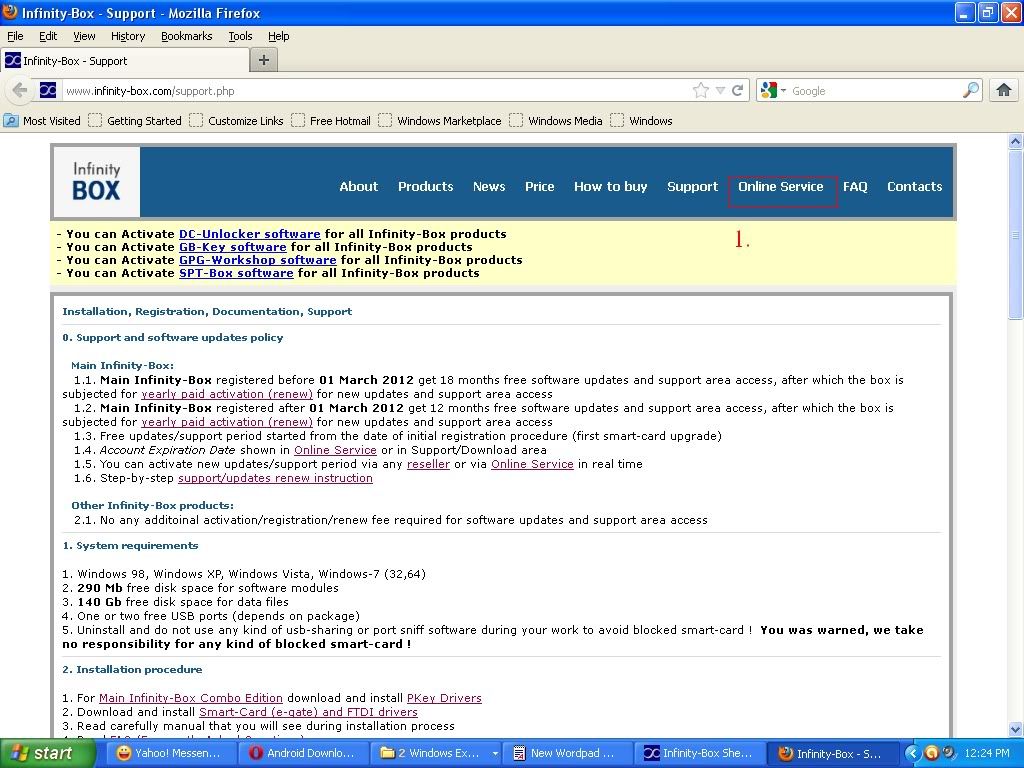Go to the Contacts page
The height and width of the screenshot is (768, 1024).
(x=914, y=187)
